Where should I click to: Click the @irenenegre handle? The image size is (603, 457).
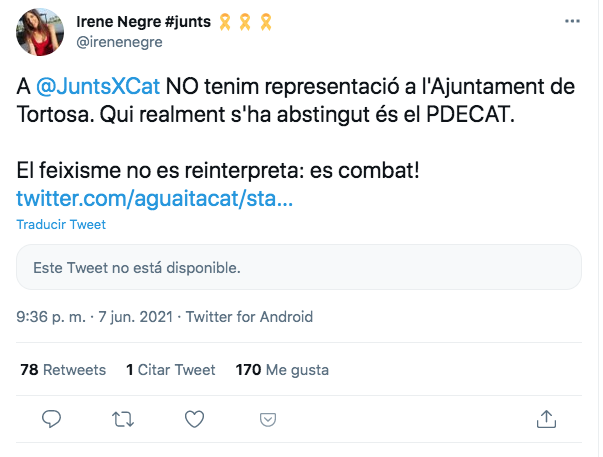(120, 42)
